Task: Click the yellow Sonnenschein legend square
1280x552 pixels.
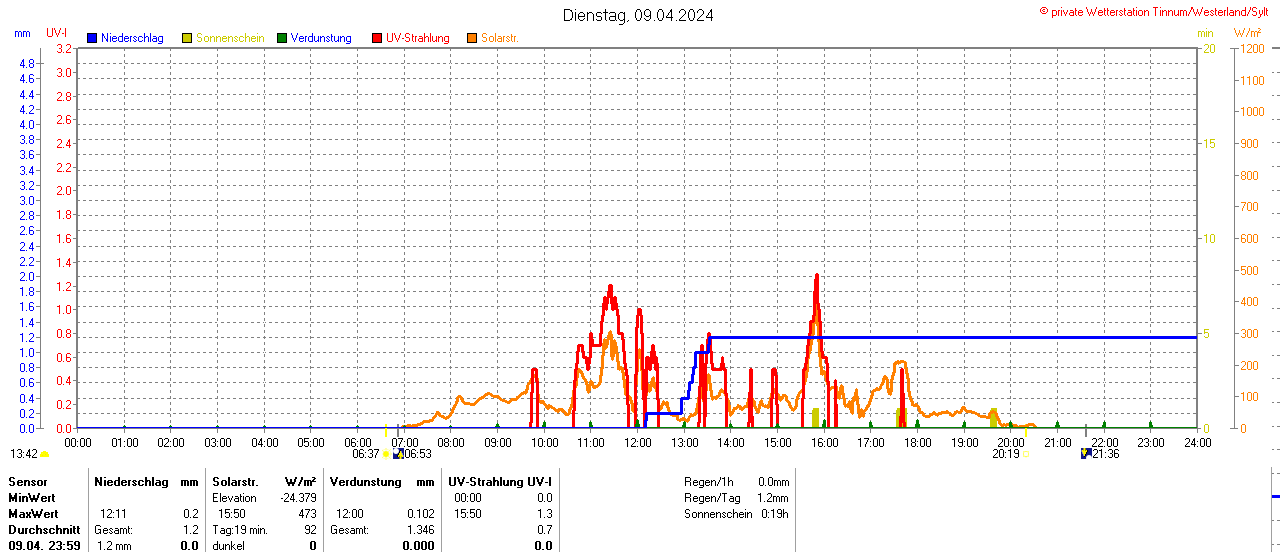Action: click(x=187, y=38)
